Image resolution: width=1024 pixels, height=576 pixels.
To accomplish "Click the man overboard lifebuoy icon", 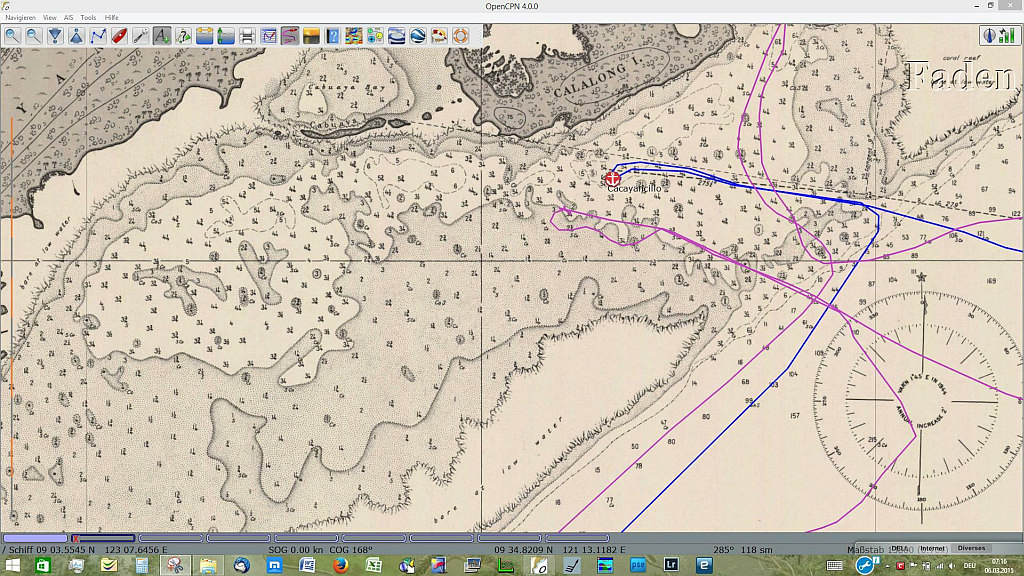I will (x=461, y=36).
